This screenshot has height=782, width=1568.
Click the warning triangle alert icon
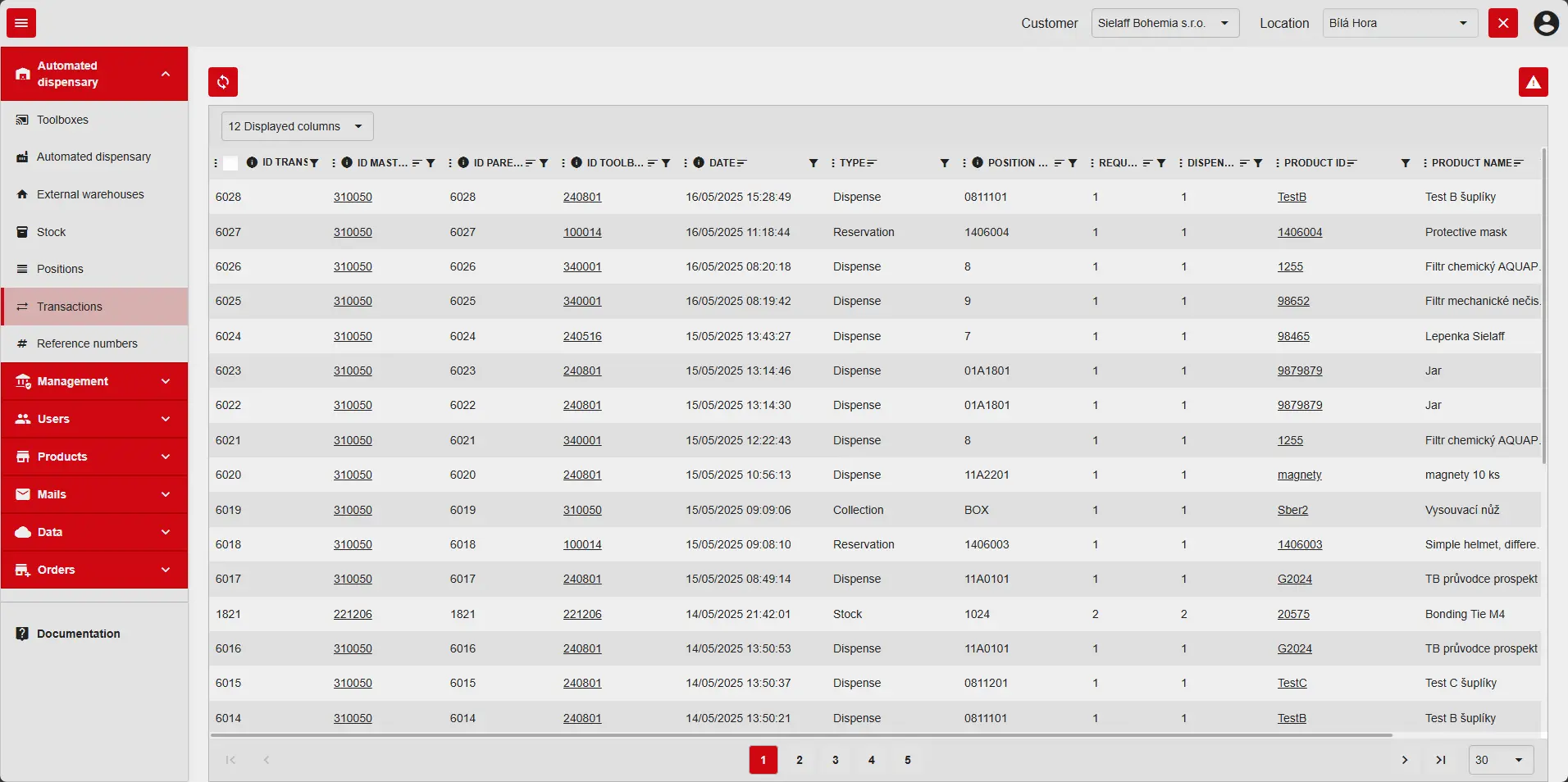(x=1533, y=82)
